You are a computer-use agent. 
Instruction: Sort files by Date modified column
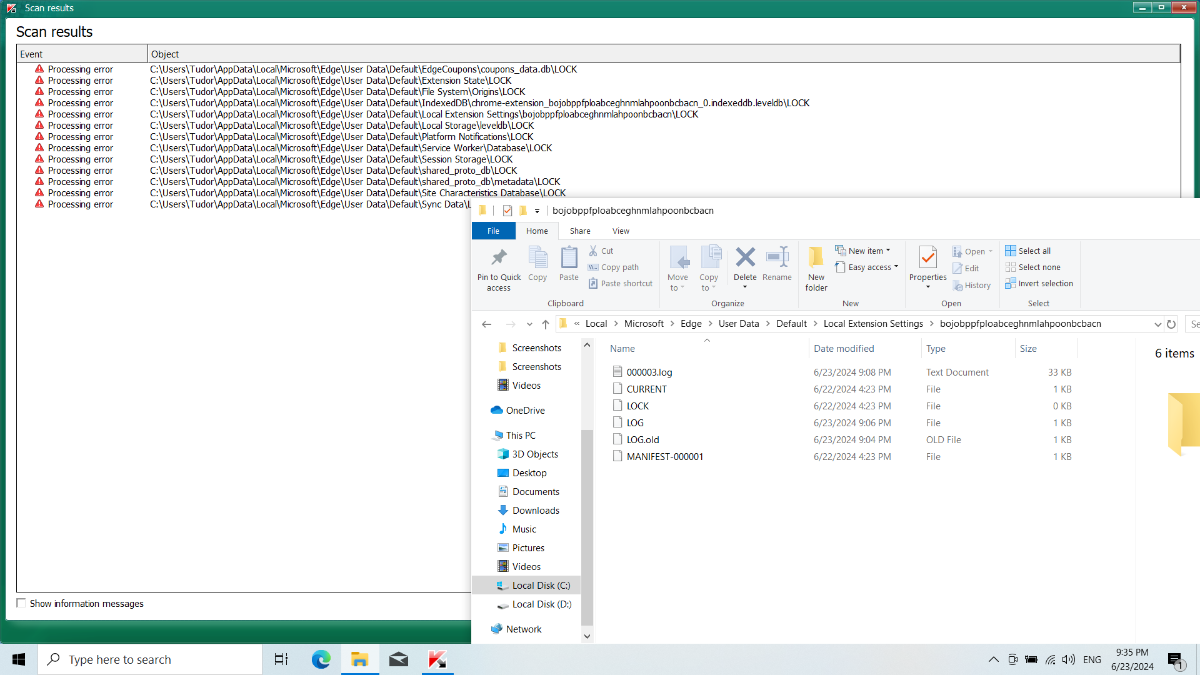point(844,349)
